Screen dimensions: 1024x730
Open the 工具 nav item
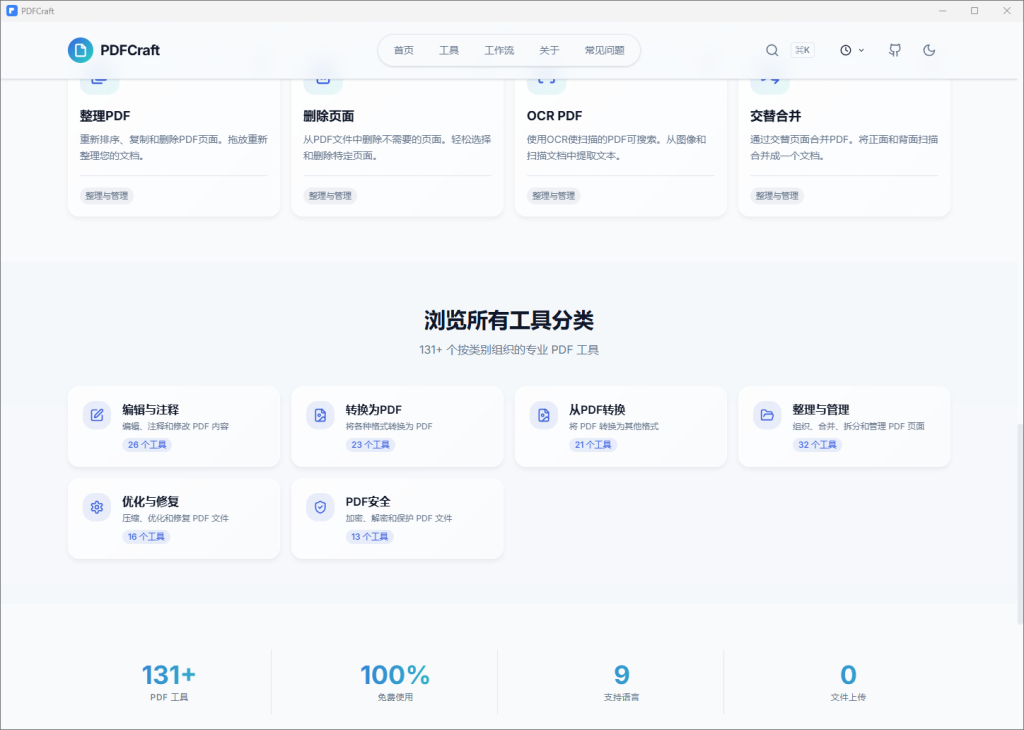(449, 50)
